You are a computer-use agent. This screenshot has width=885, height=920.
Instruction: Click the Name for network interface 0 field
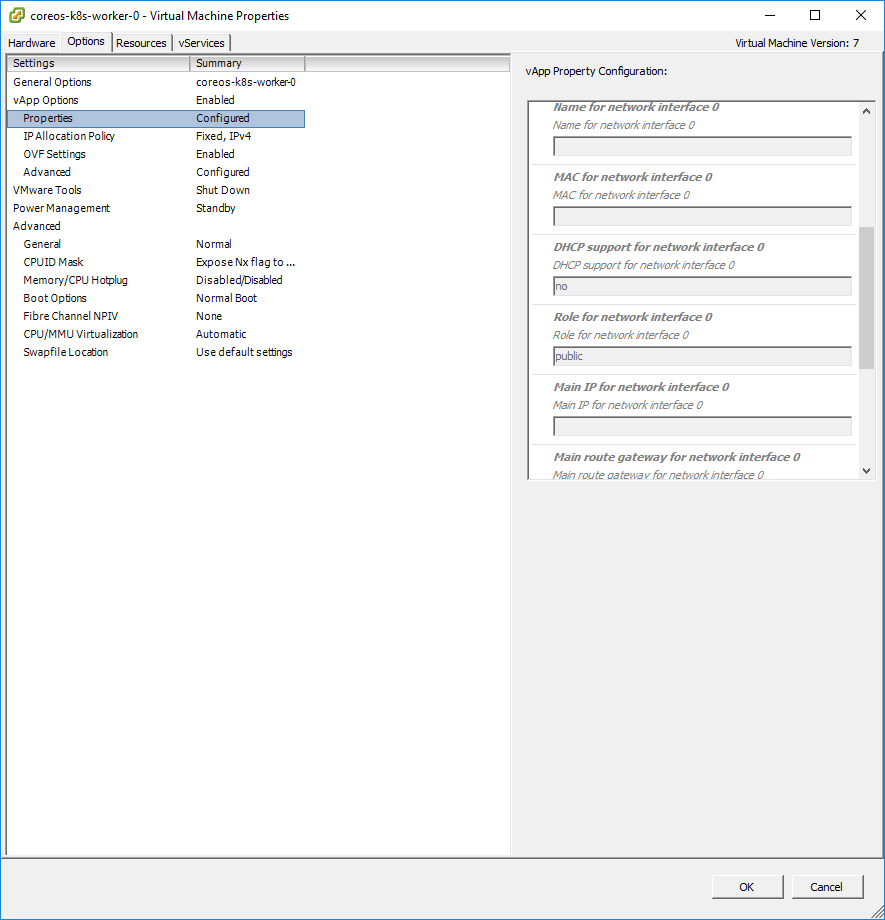pyautogui.click(x=701, y=146)
